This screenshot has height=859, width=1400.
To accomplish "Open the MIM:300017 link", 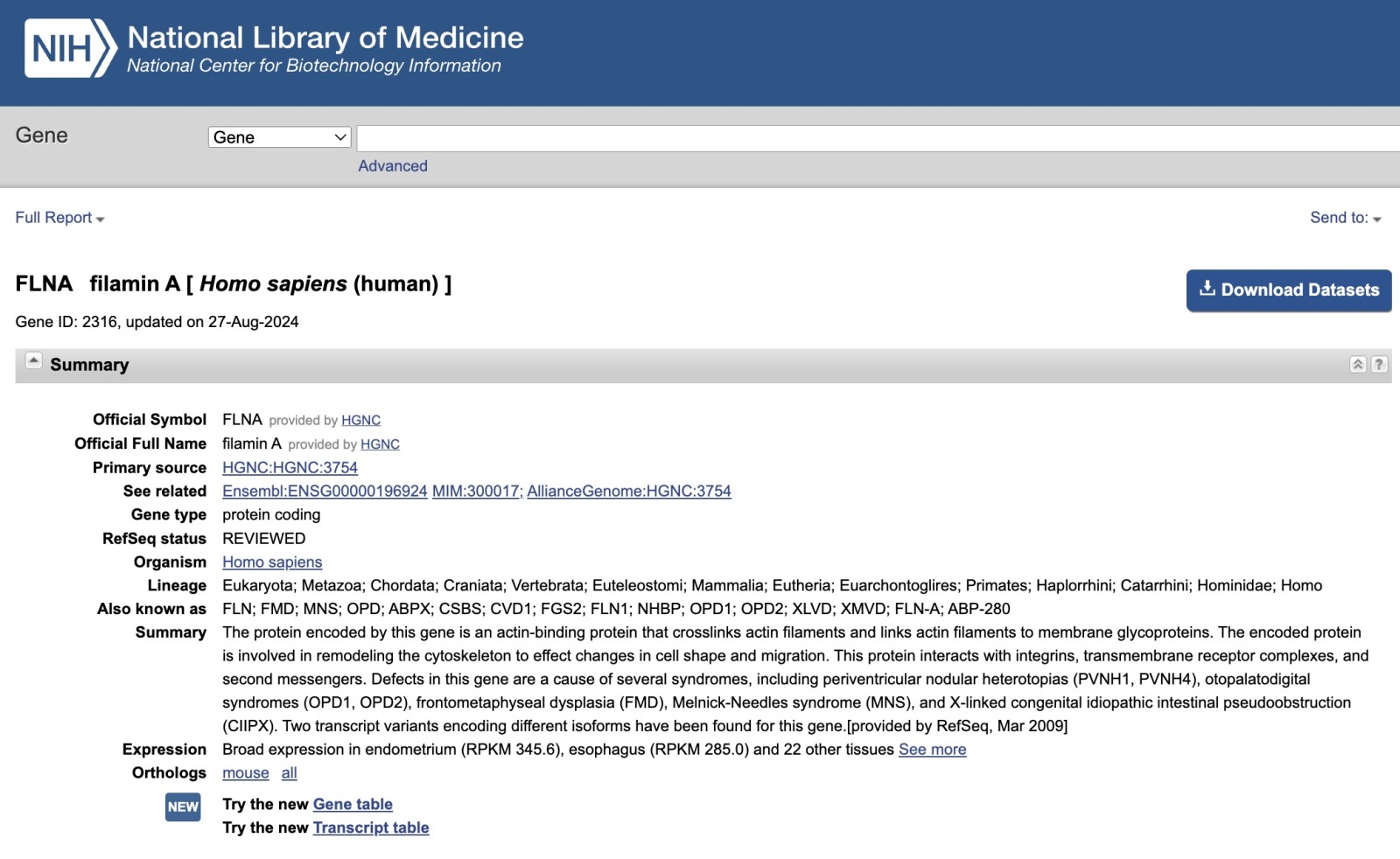I will tap(476, 492).
